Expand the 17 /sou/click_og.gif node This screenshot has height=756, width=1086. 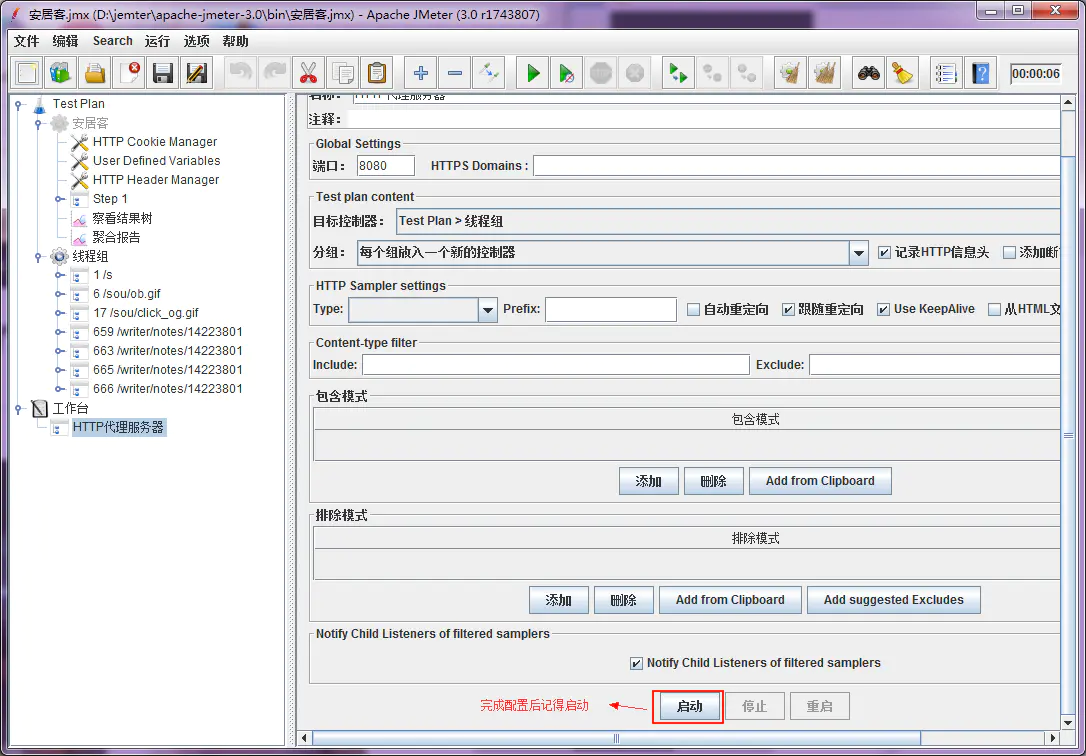pyautogui.click(x=60, y=313)
